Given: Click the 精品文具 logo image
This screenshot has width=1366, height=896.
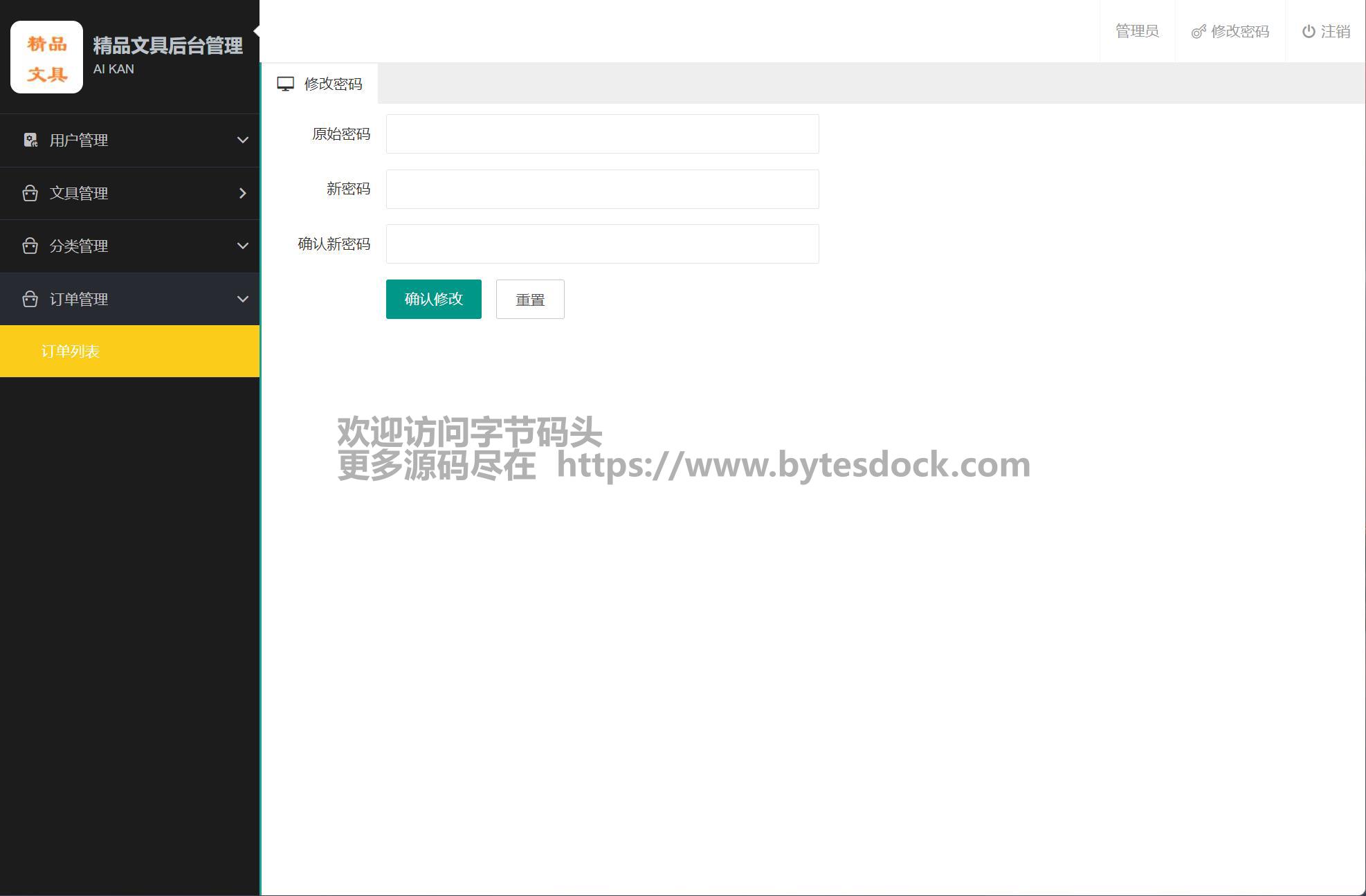Looking at the screenshot, I should 46,57.
